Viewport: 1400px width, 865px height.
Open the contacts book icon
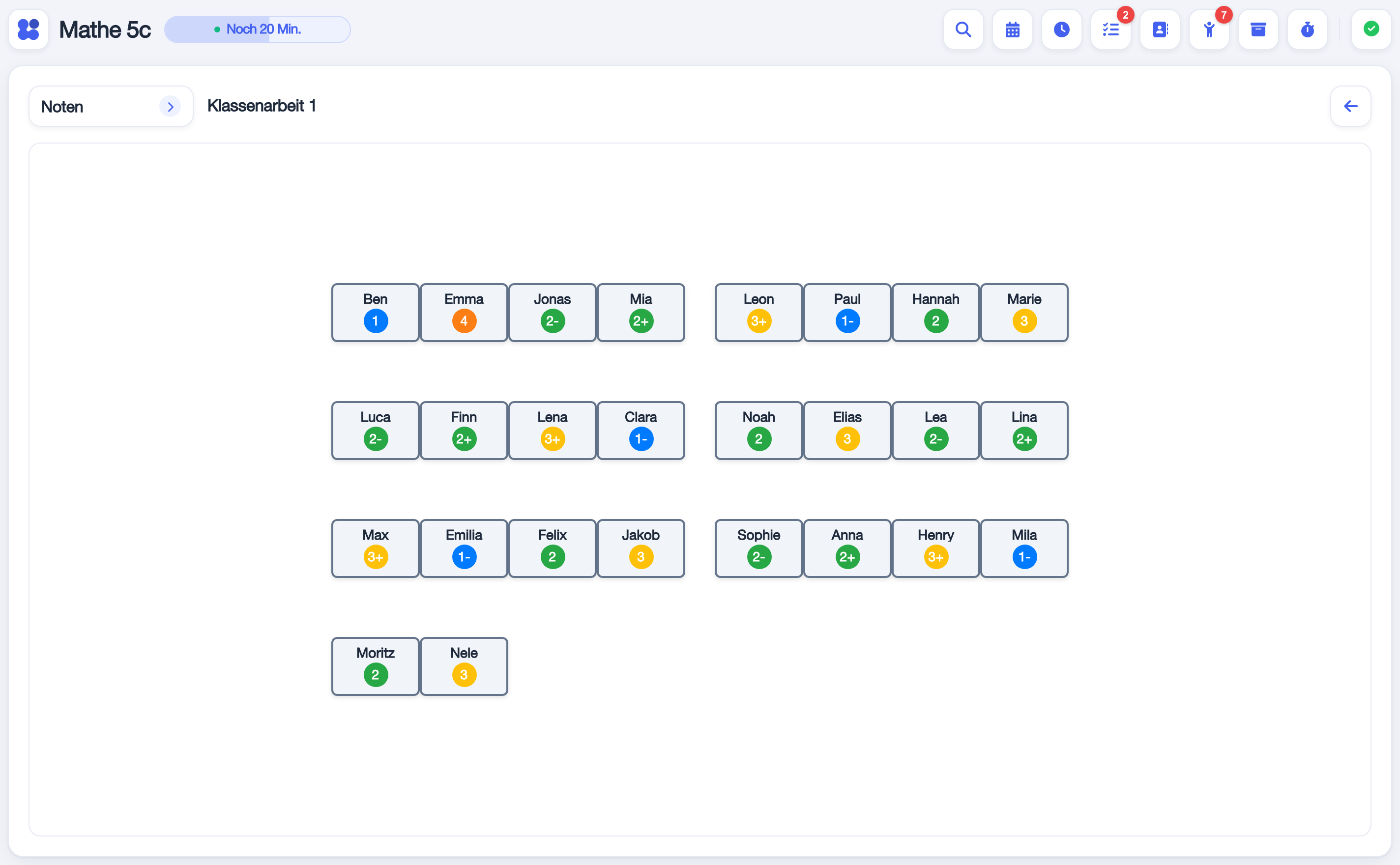[1160, 29]
